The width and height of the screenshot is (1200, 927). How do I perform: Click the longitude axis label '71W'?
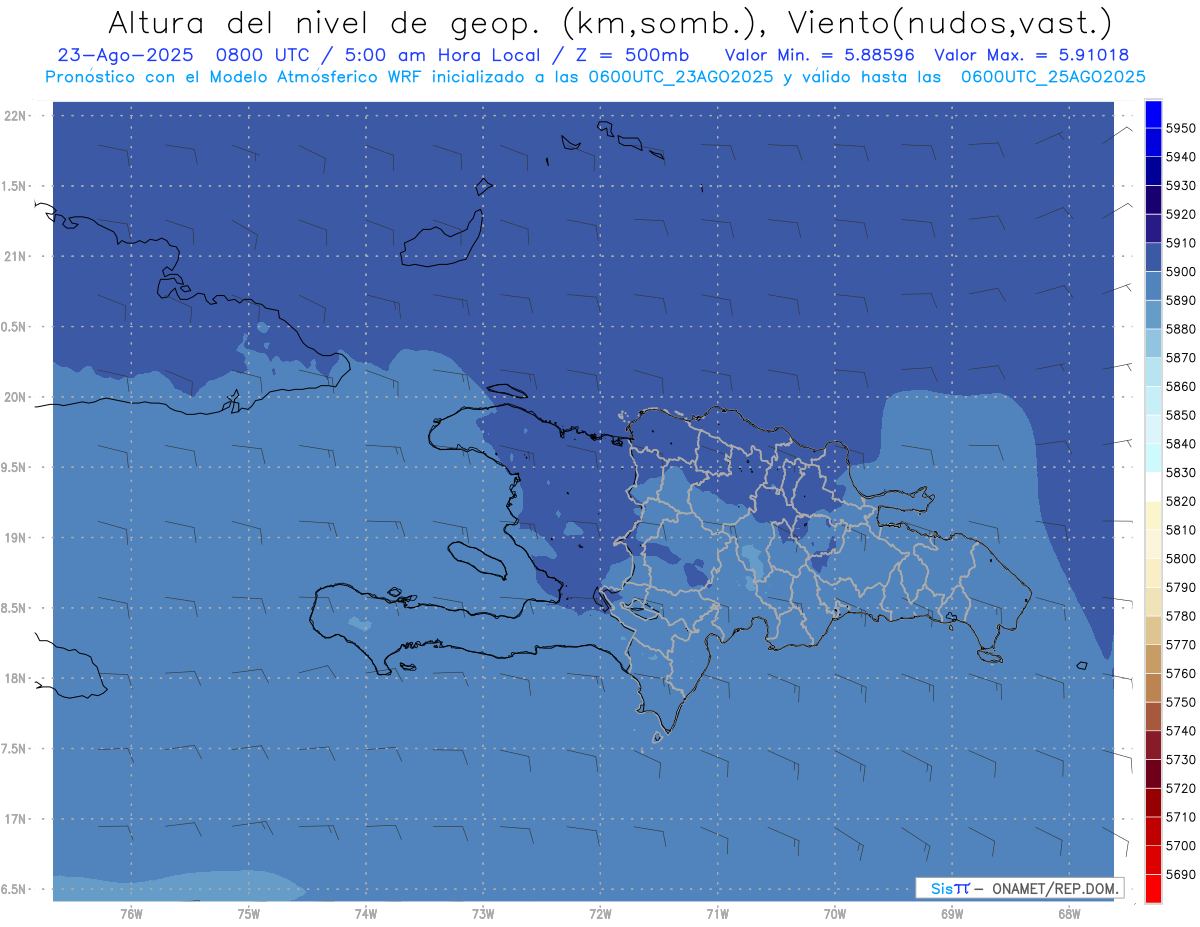[x=717, y=914]
